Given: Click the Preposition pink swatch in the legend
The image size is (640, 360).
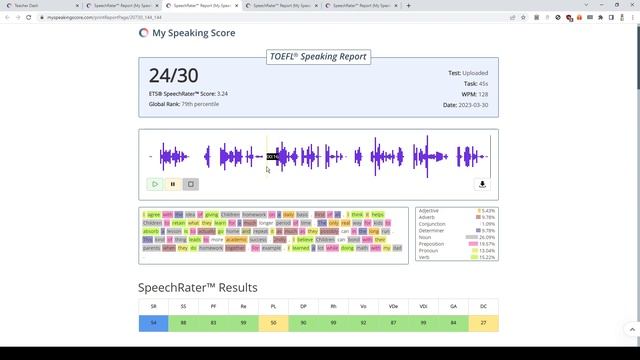Looking at the screenshot, I should 473,244.
